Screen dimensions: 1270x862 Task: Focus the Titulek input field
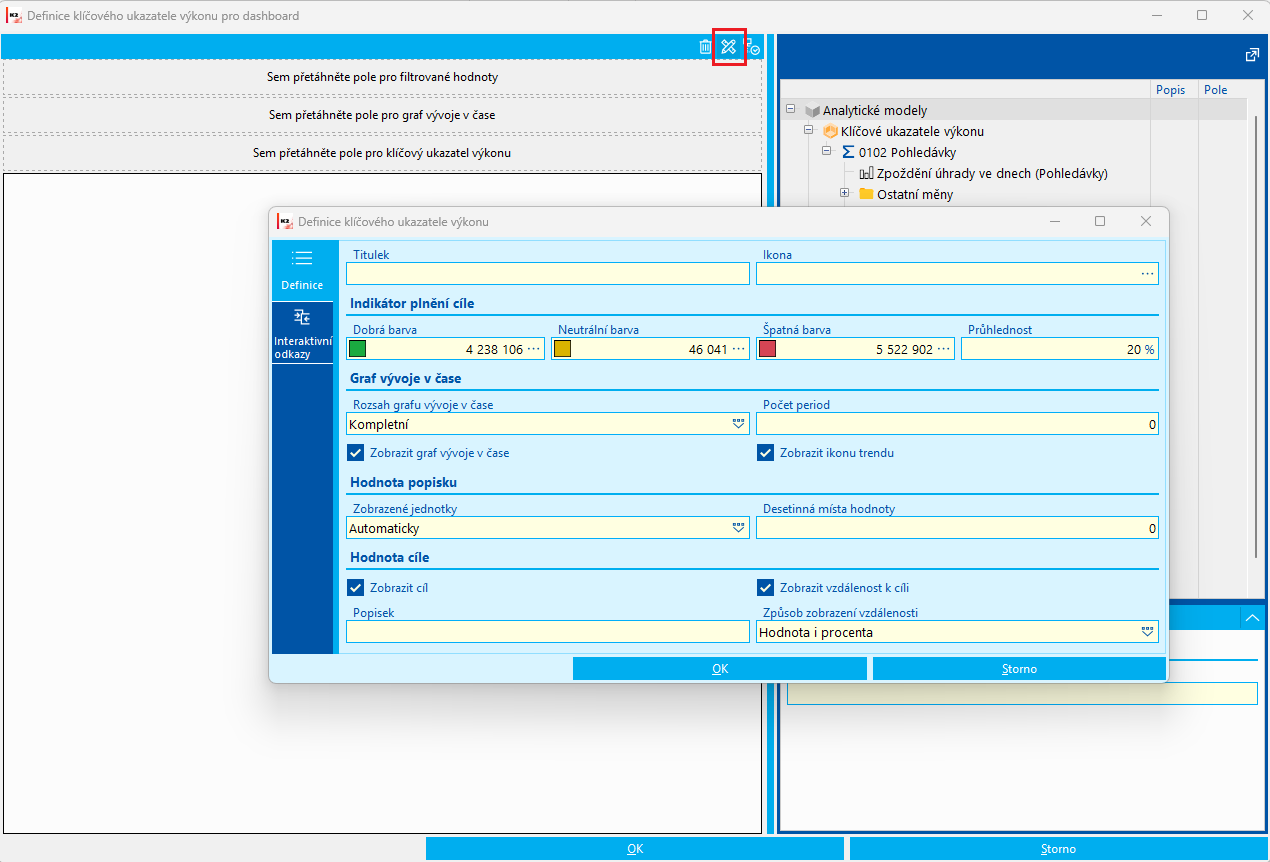tap(548, 274)
